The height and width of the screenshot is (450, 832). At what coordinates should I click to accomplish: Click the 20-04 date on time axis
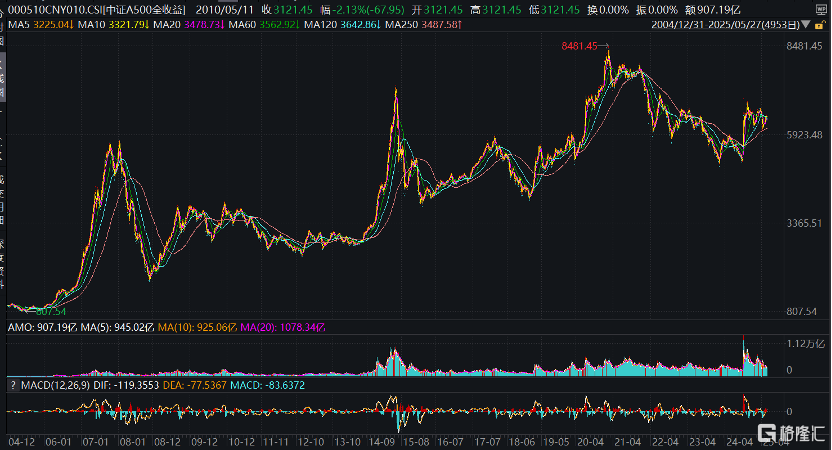click(591, 442)
